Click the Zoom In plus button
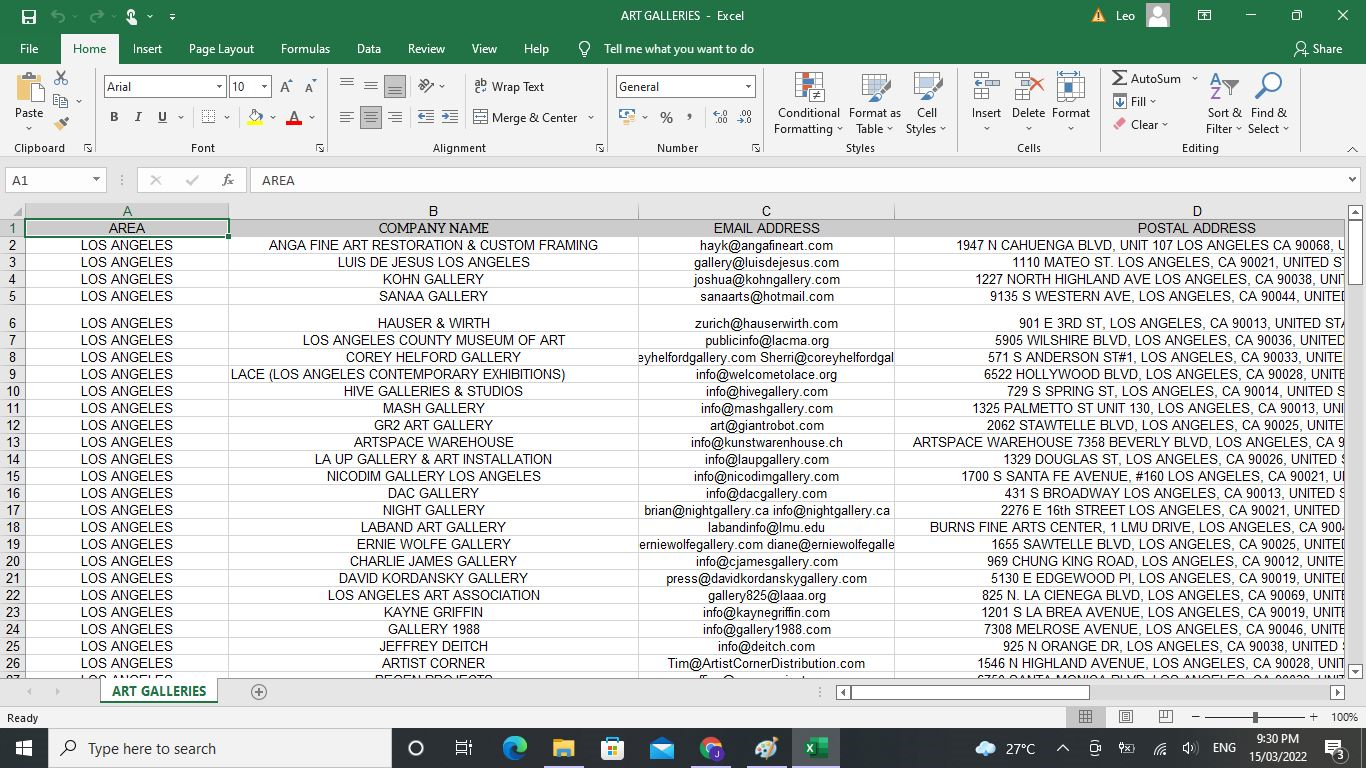The image size is (1366, 768). tap(1313, 717)
